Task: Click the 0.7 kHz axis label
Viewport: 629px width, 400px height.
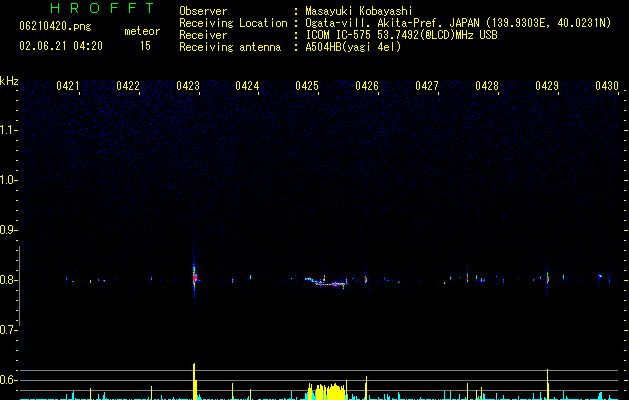Action: 7,330
